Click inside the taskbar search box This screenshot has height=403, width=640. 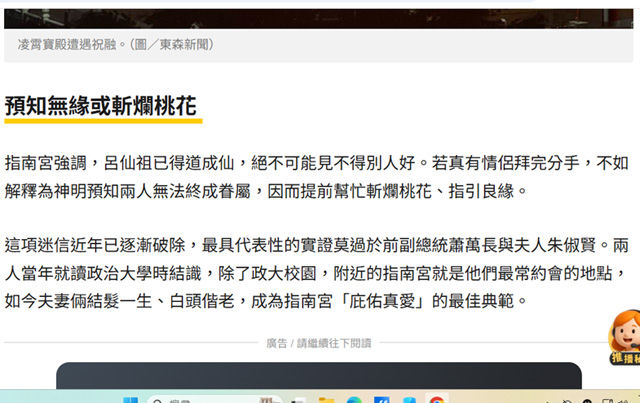tap(214, 399)
